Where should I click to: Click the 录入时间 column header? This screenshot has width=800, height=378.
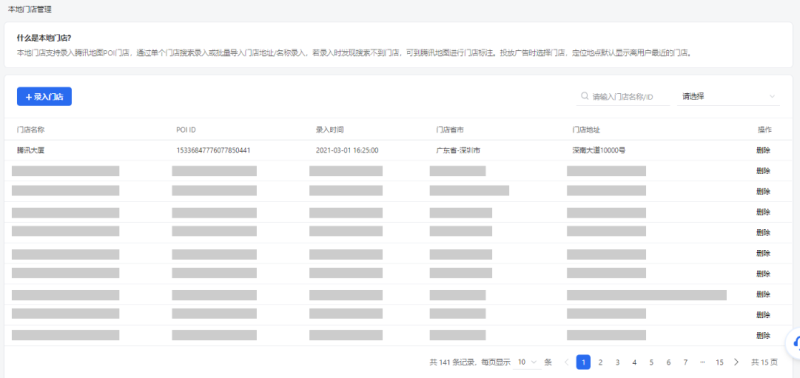click(330, 130)
